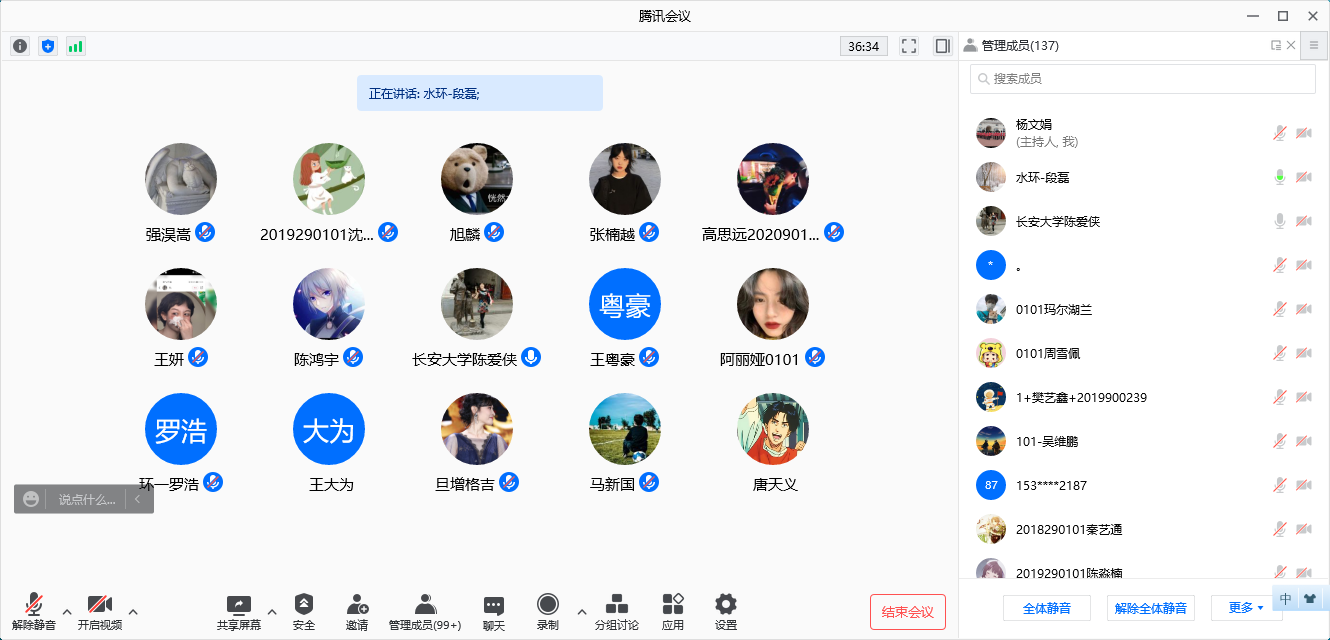
Task: Open the member panel hamburger menu
Action: 1314,46
